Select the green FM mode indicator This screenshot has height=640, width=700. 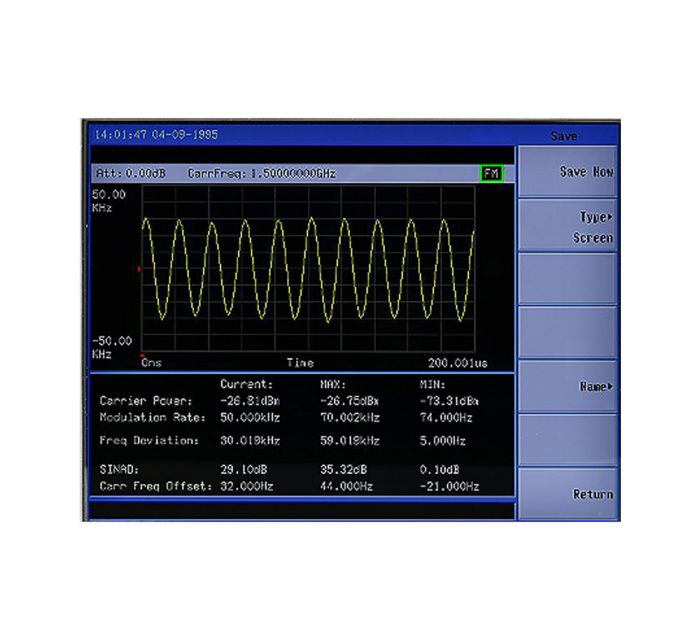coord(492,173)
